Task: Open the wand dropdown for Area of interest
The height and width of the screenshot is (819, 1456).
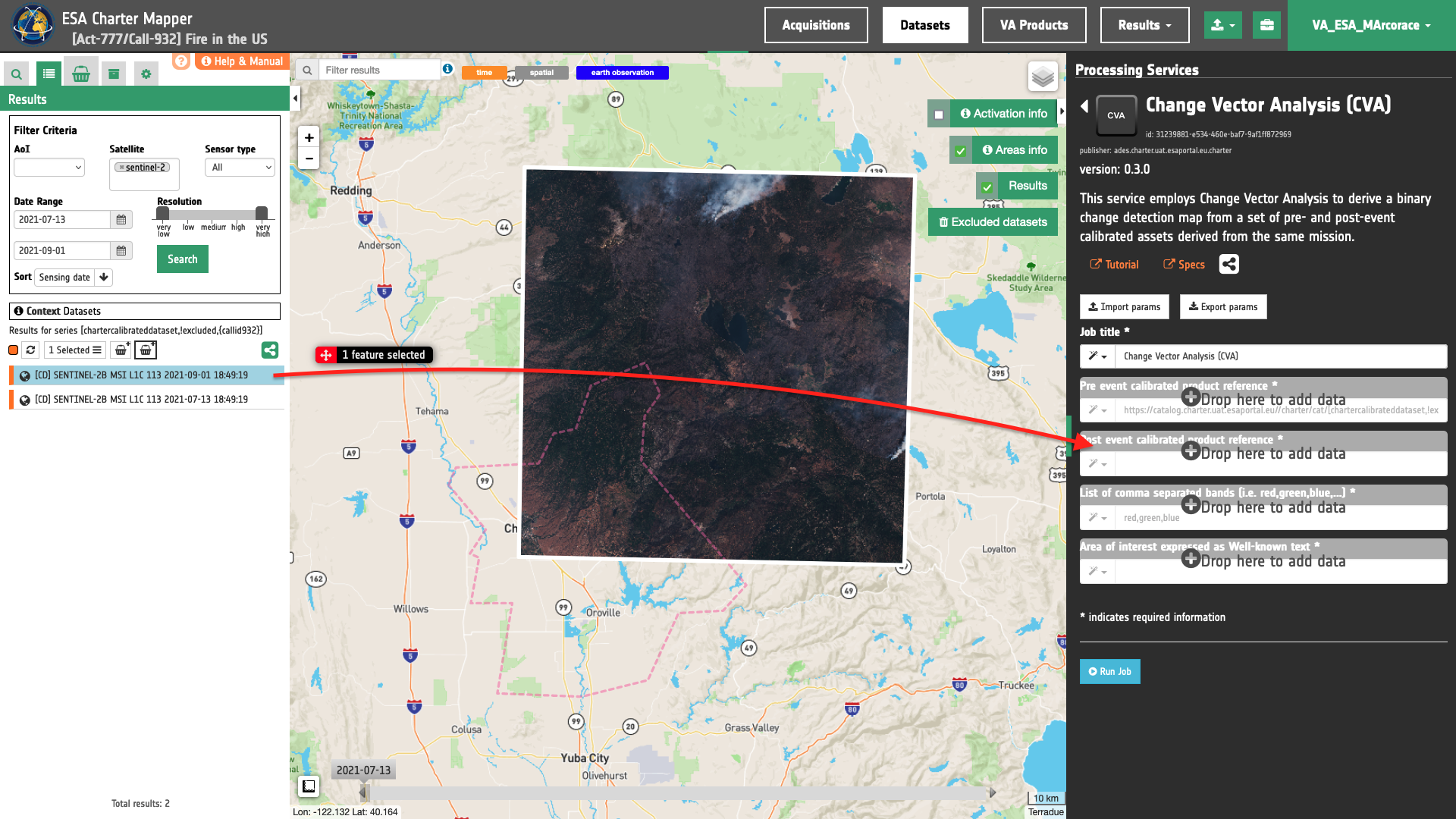Action: click(x=1097, y=572)
